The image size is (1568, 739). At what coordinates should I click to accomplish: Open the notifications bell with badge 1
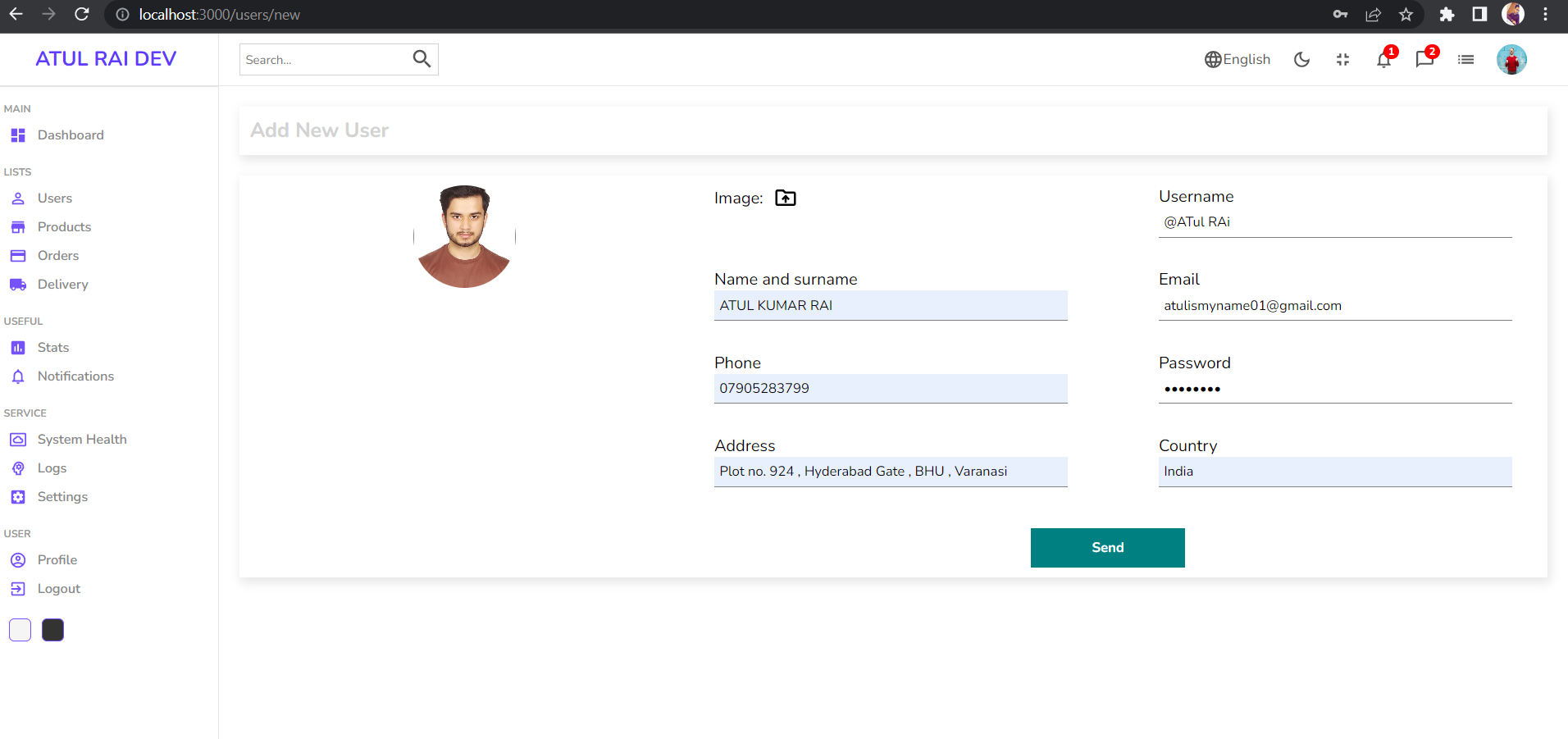(x=1383, y=59)
